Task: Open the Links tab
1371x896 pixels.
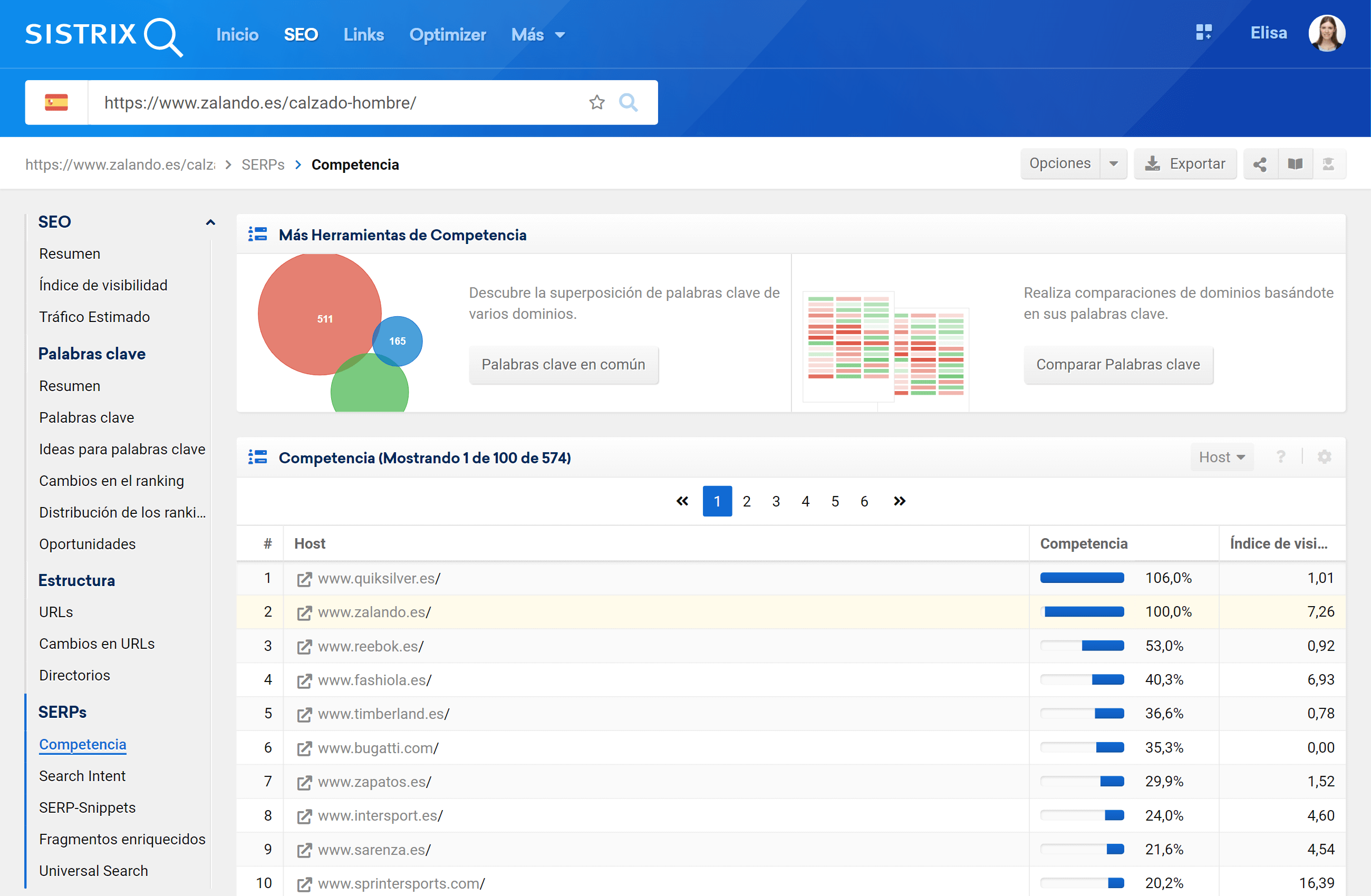Action: pyautogui.click(x=363, y=35)
